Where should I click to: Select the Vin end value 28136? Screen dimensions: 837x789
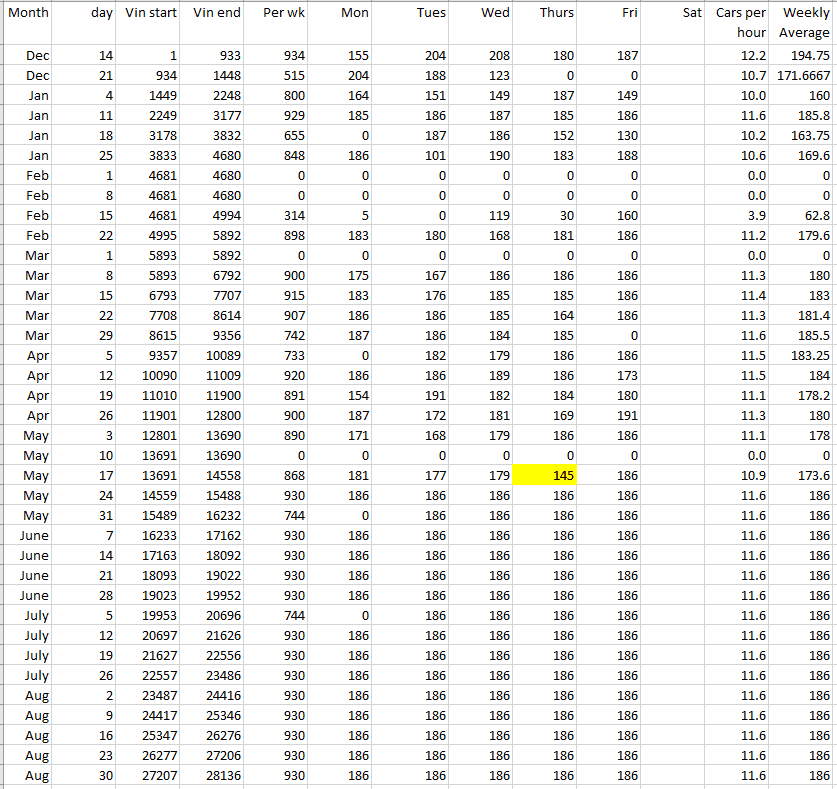coord(215,776)
